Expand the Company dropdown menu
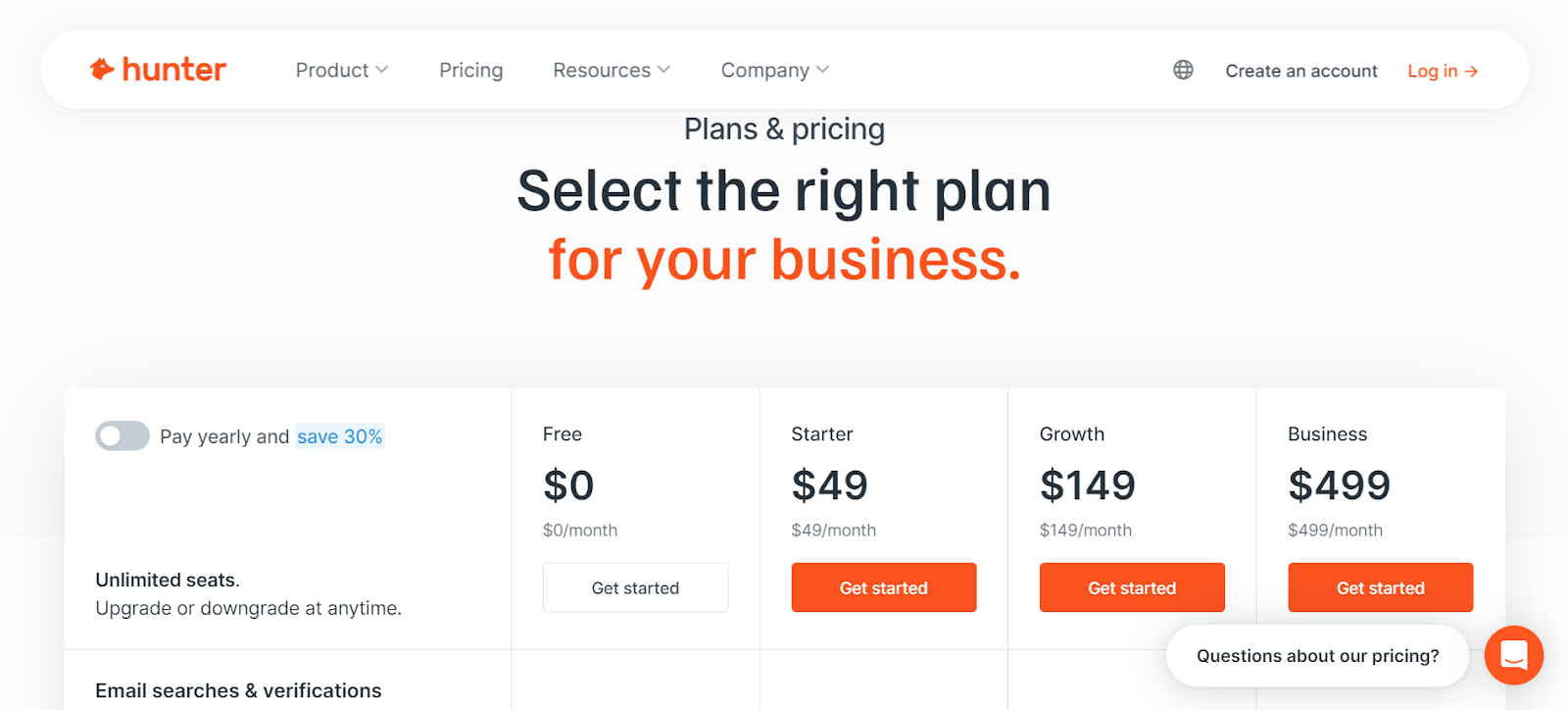 point(774,71)
